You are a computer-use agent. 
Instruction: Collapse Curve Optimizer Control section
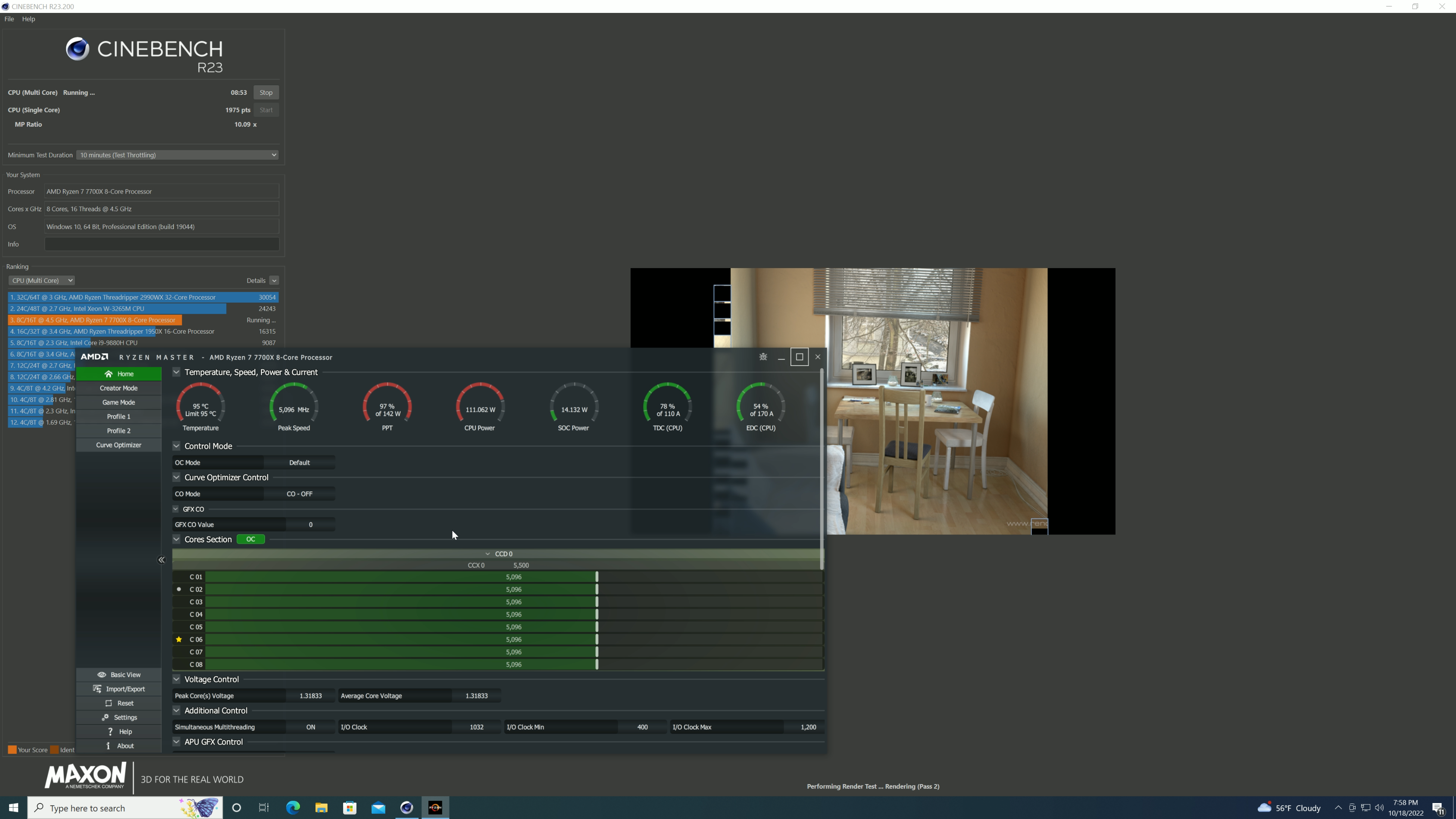[176, 478]
